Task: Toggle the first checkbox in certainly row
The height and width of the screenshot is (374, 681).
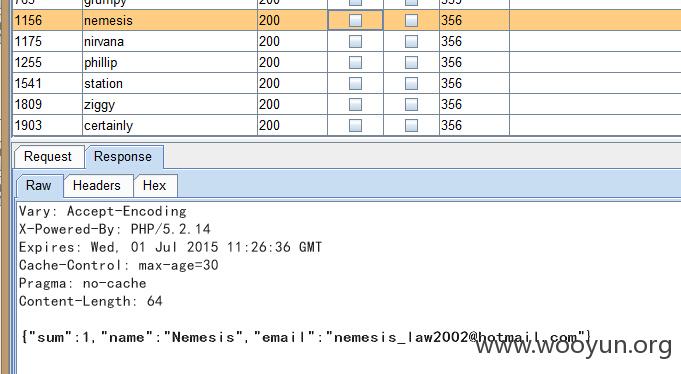Action: [355, 125]
